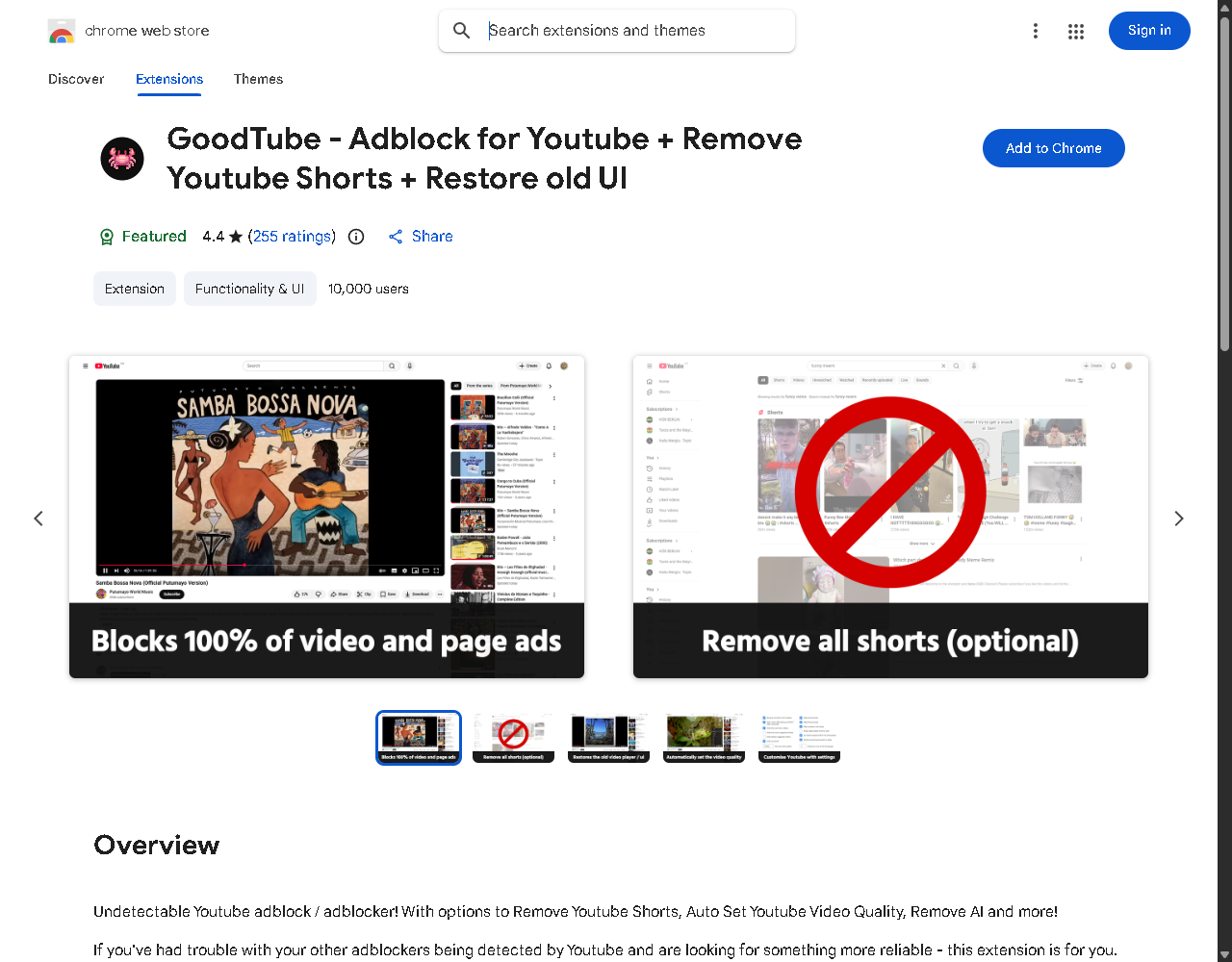Select the Extensions tab
Screen dimensions: 1232x962
[x=169, y=79]
